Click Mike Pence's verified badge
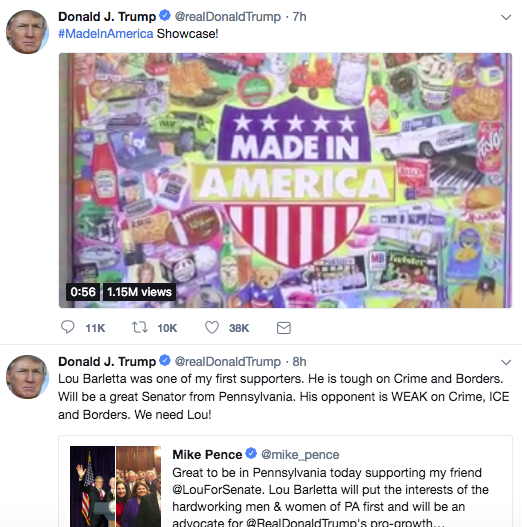The image size is (522, 527). click(x=251, y=453)
